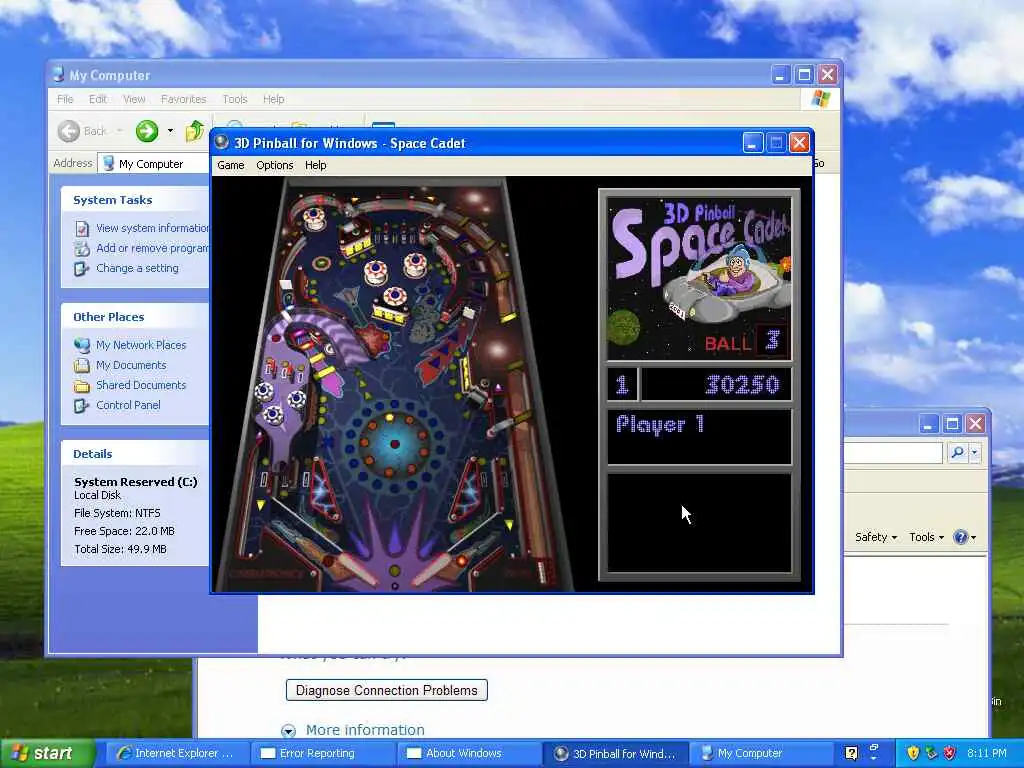Open the Options menu in 3D Pinball
Image resolution: width=1024 pixels, height=768 pixels.
pyautogui.click(x=274, y=165)
